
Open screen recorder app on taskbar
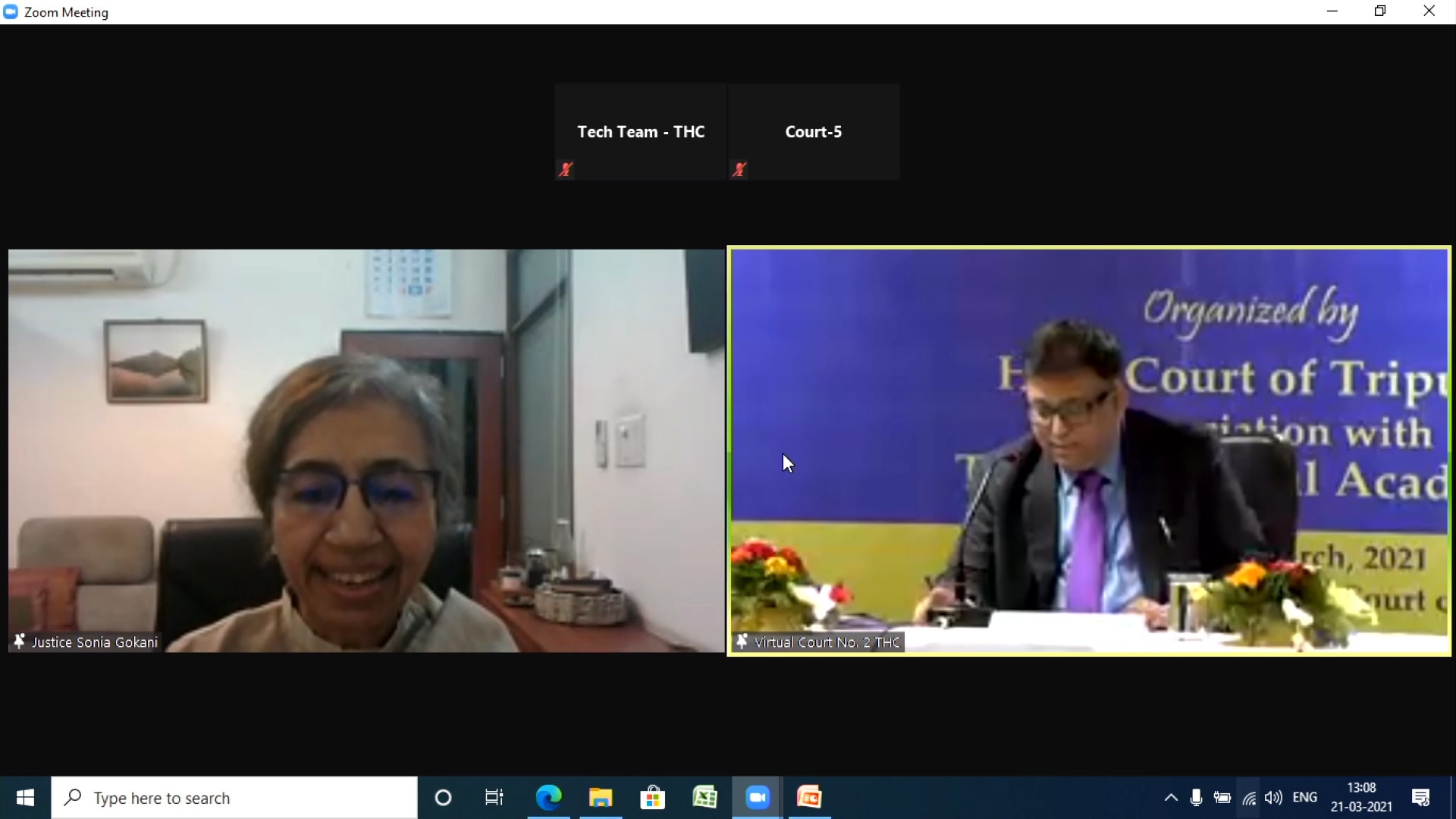[809, 798]
